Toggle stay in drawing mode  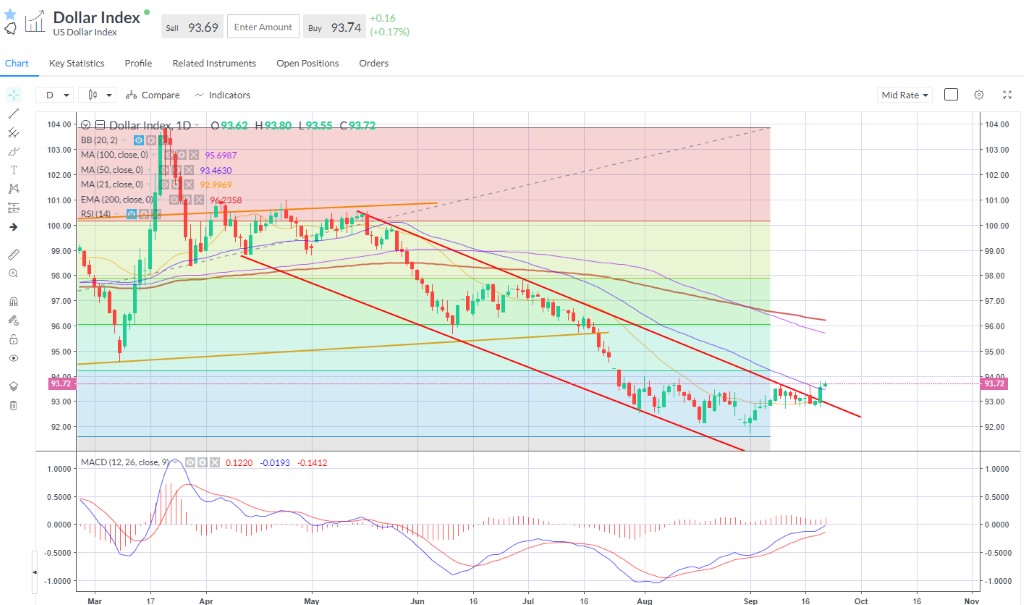pos(13,321)
